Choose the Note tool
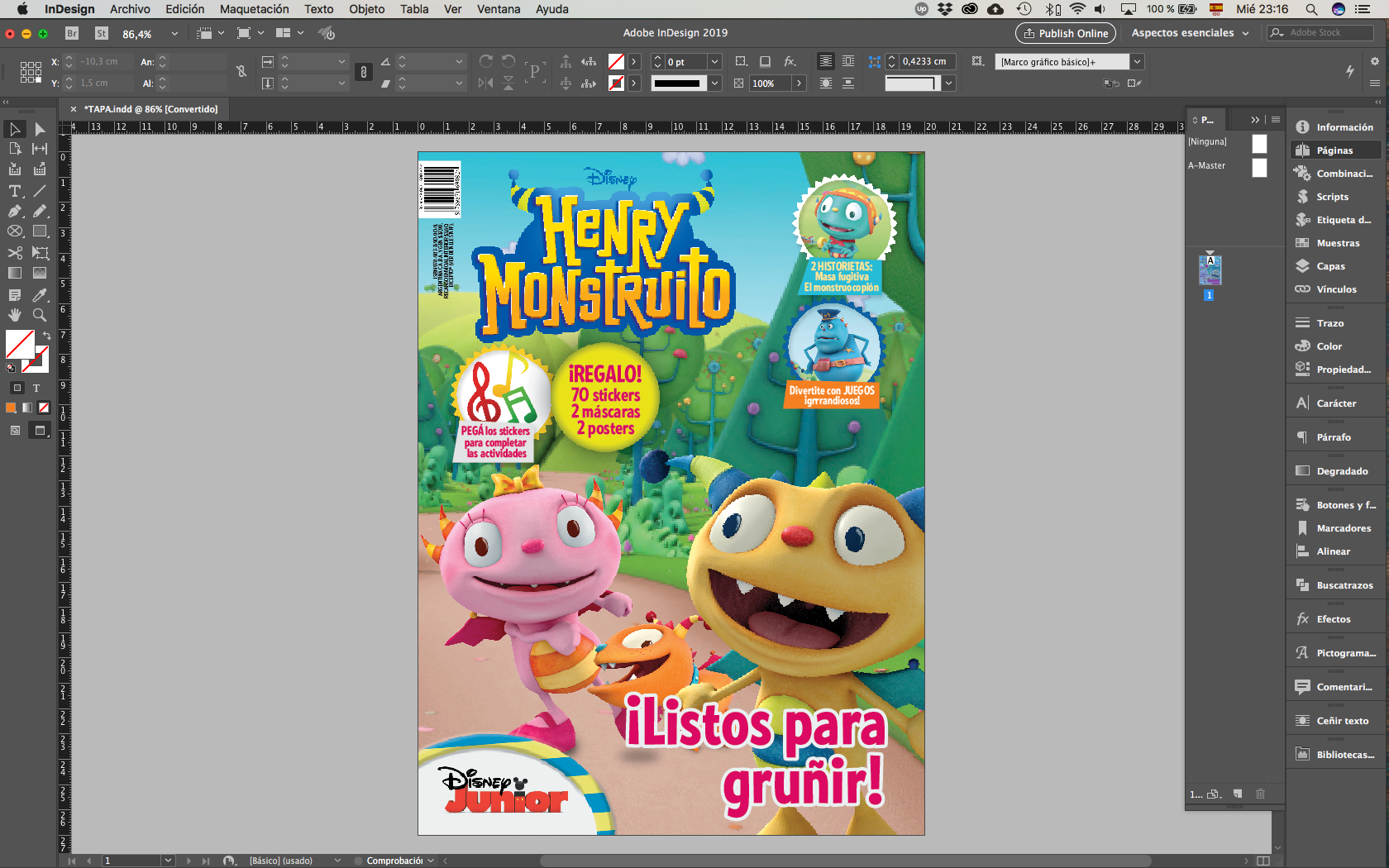Viewport: 1389px width, 868px height. click(15, 295)
